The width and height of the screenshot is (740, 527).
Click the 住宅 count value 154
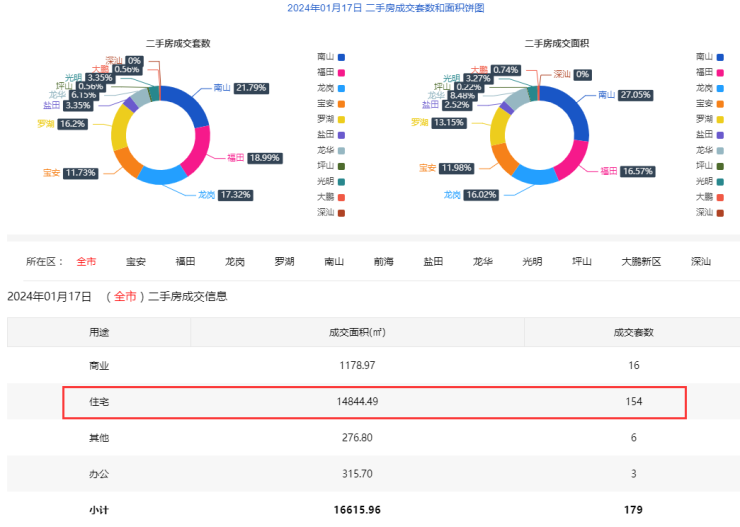tap(634, 402)
